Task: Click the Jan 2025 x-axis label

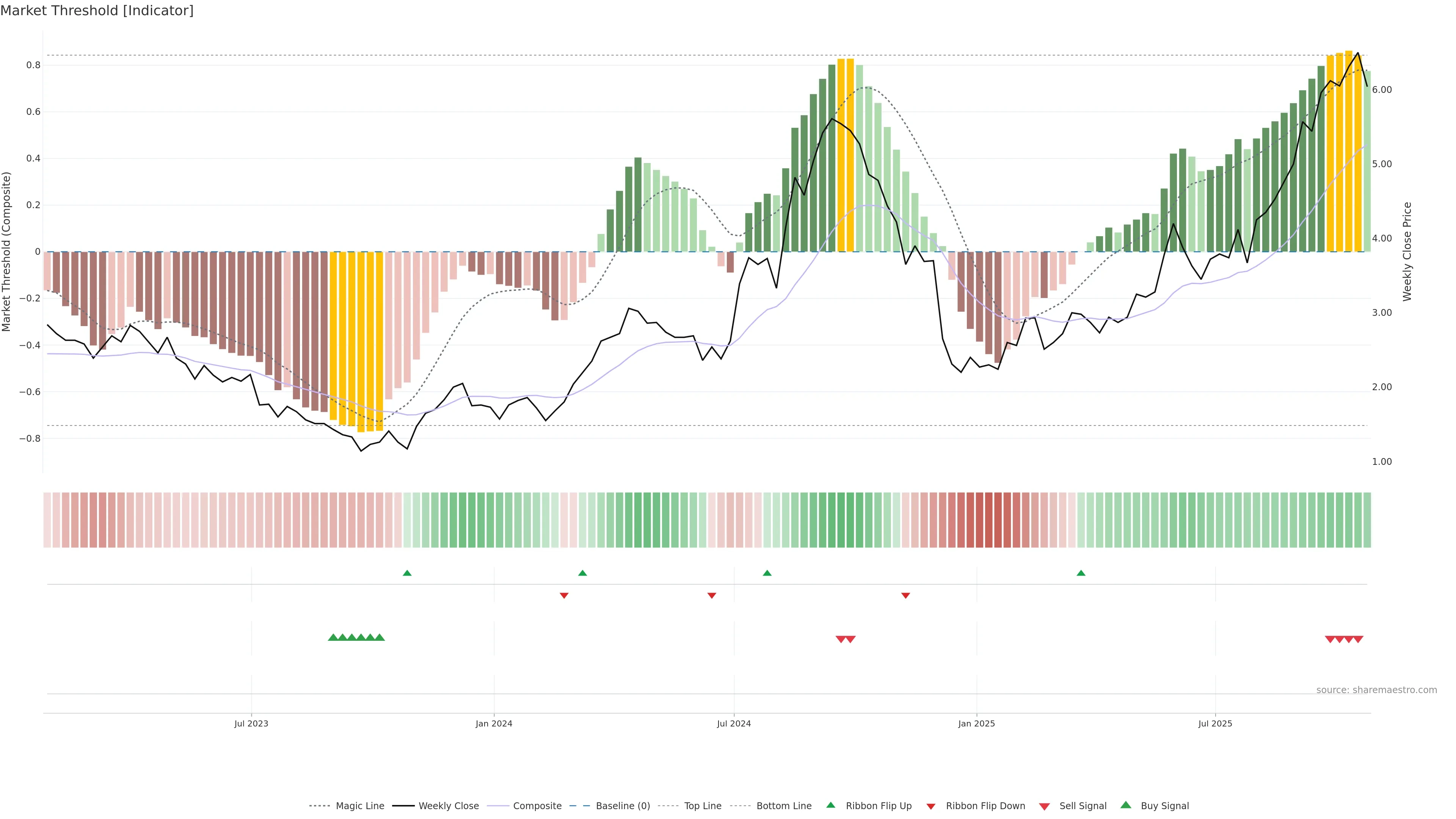Action: [976, 723]
